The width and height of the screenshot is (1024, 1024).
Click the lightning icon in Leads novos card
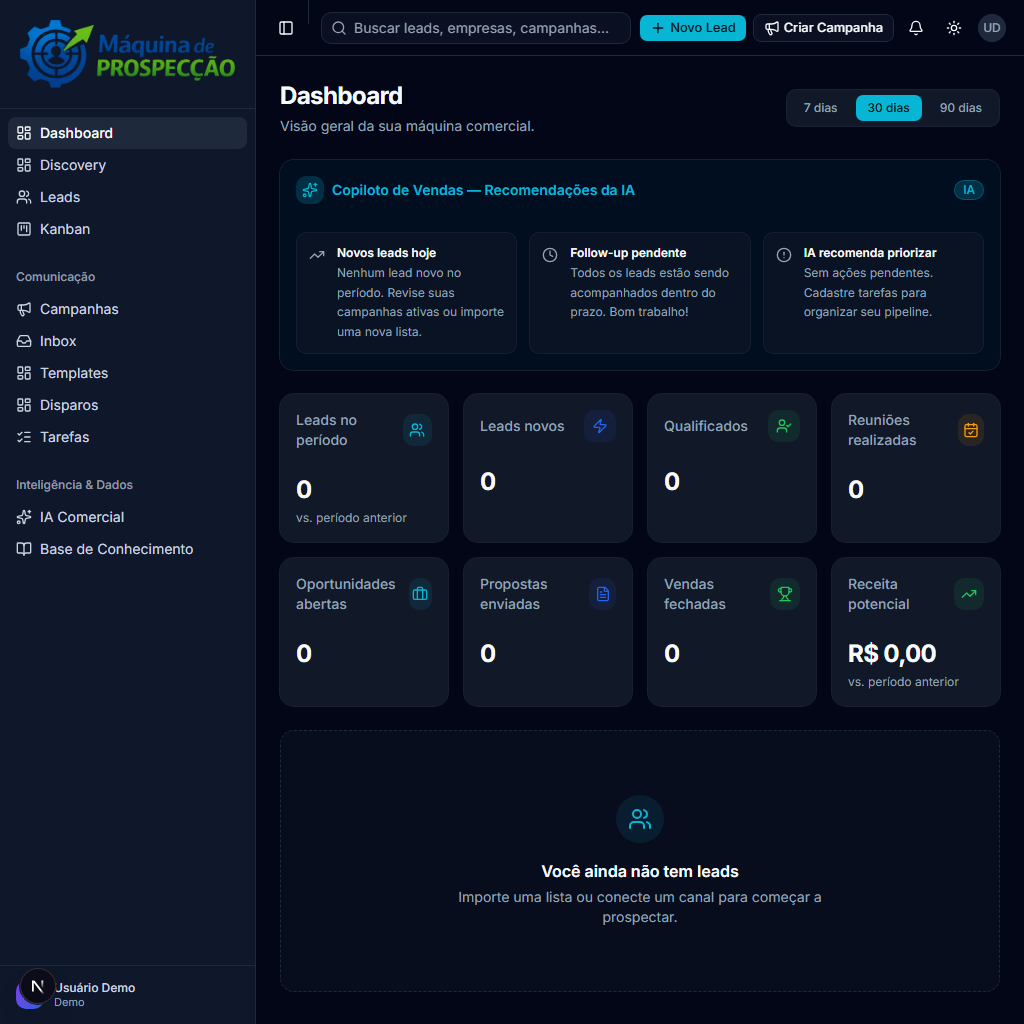[600, 426]
